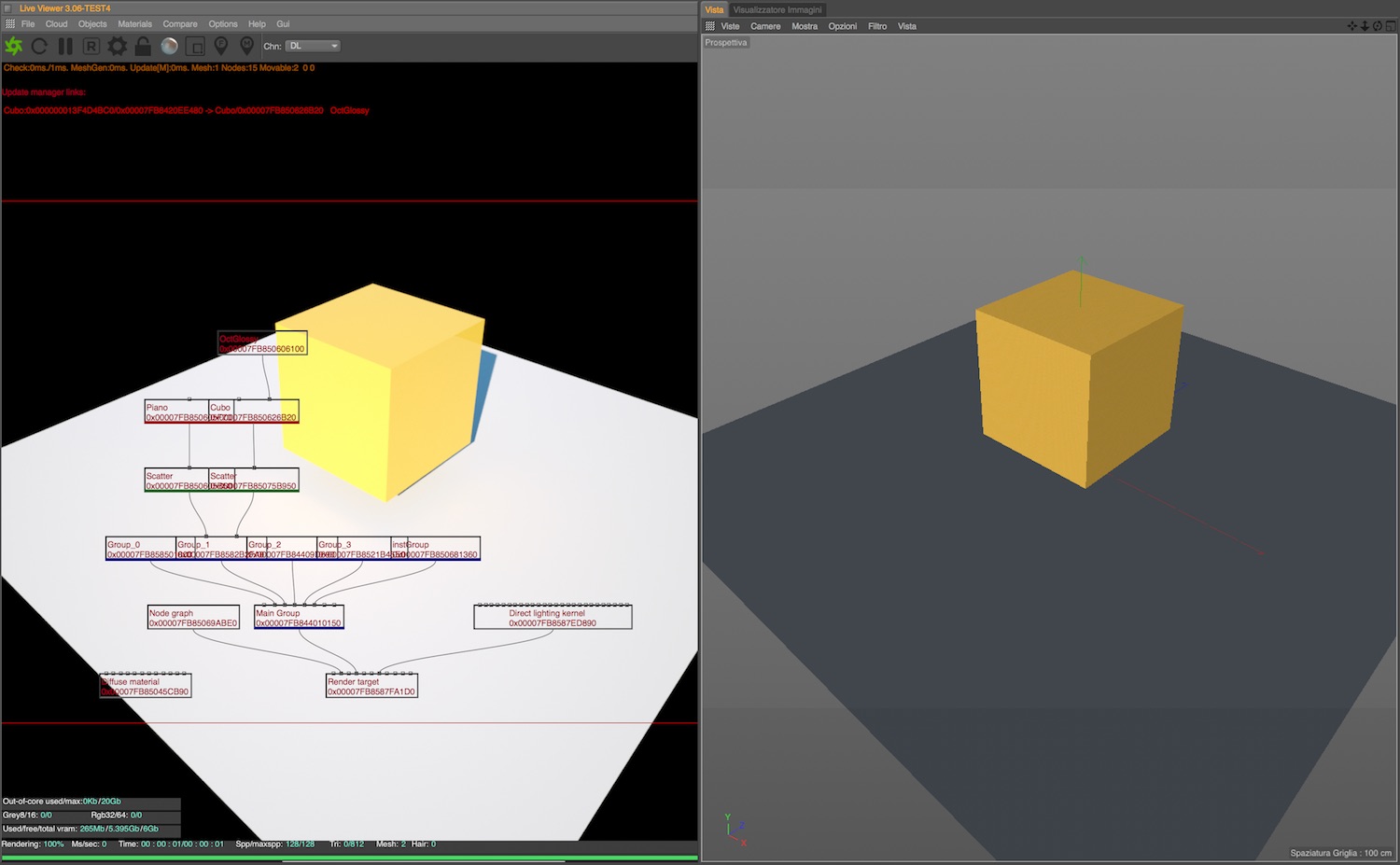Click the green render progress bar
1400x865 pixels.
pos(349,858)
